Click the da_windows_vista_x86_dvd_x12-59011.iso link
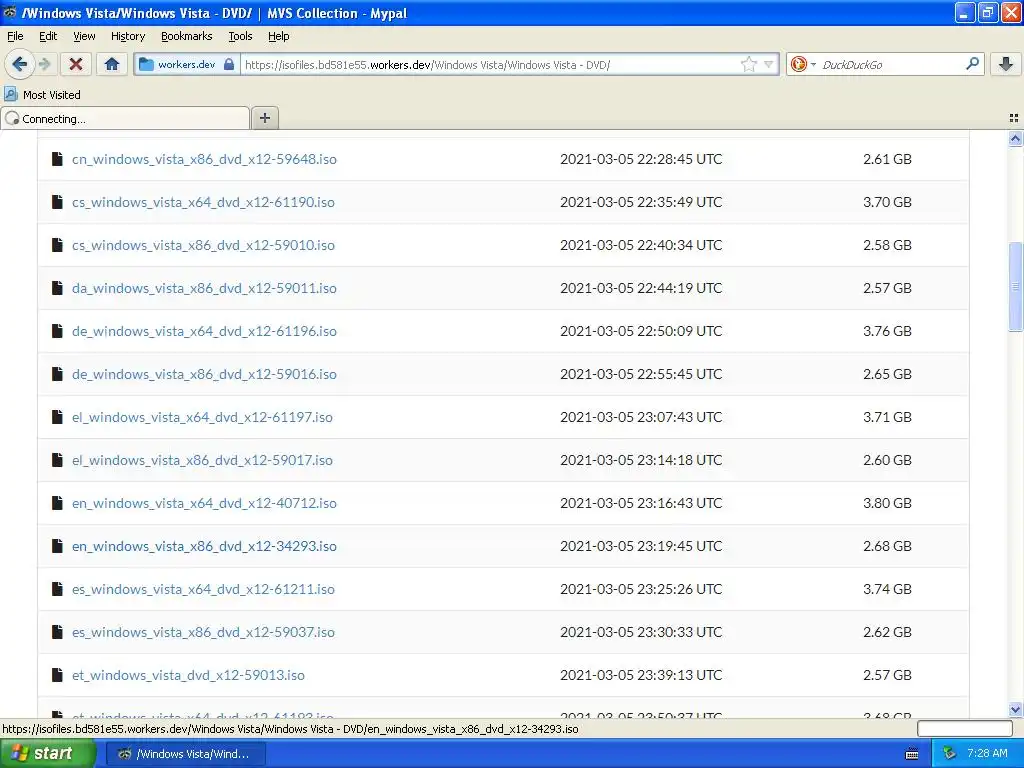The image size is (1024, 768). [x=204, y=289]
